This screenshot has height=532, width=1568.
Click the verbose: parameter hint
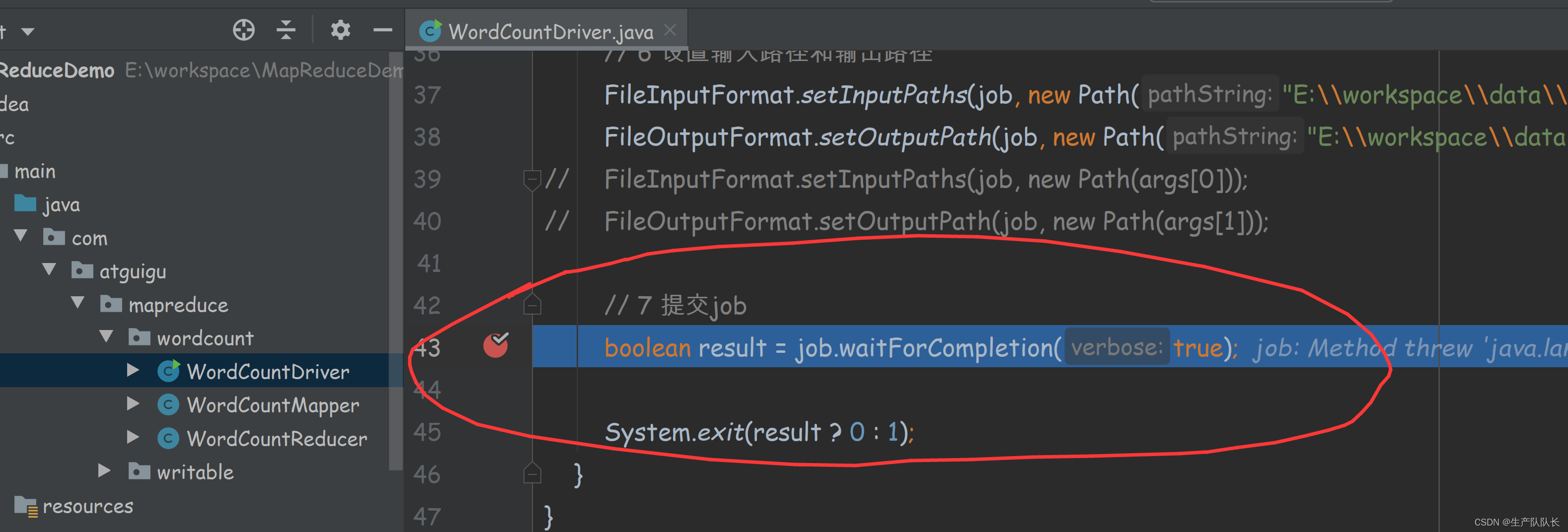pos(1117,347)
